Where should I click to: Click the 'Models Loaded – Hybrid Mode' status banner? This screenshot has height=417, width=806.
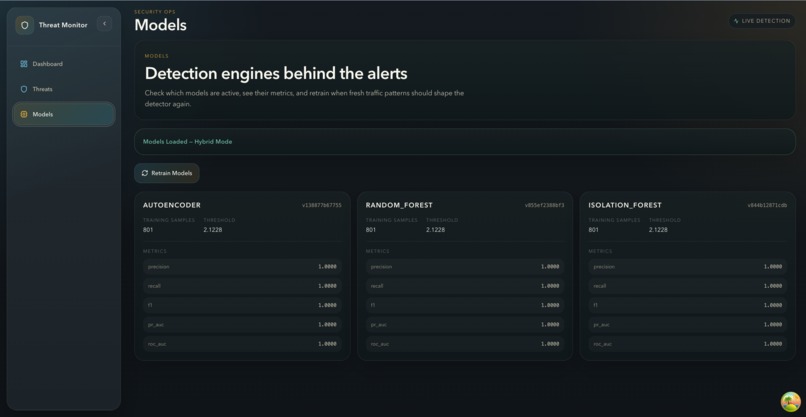[465, 142]
